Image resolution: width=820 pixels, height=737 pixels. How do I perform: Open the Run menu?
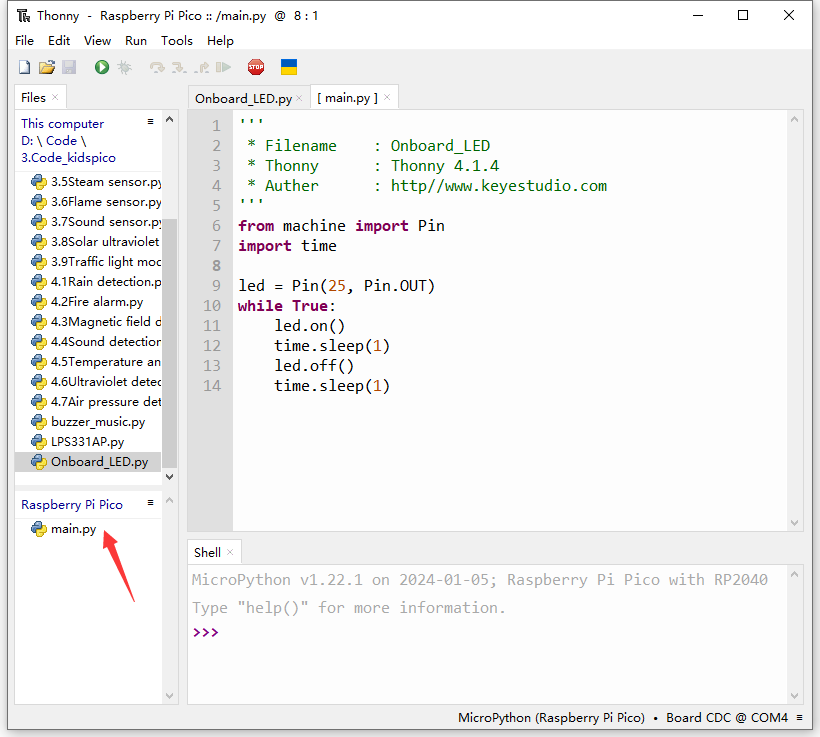(136, 41)
